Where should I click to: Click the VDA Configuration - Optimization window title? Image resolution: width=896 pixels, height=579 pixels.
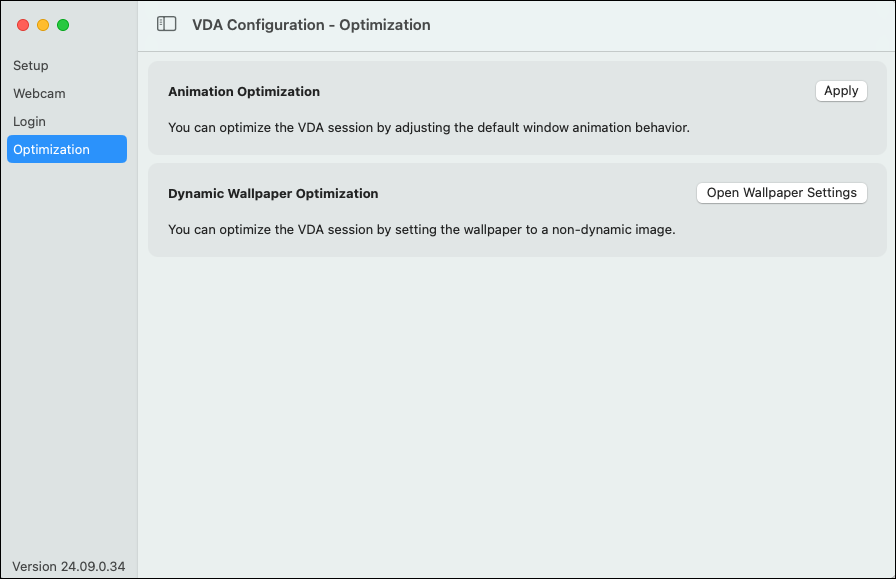(x=311, y=25)
